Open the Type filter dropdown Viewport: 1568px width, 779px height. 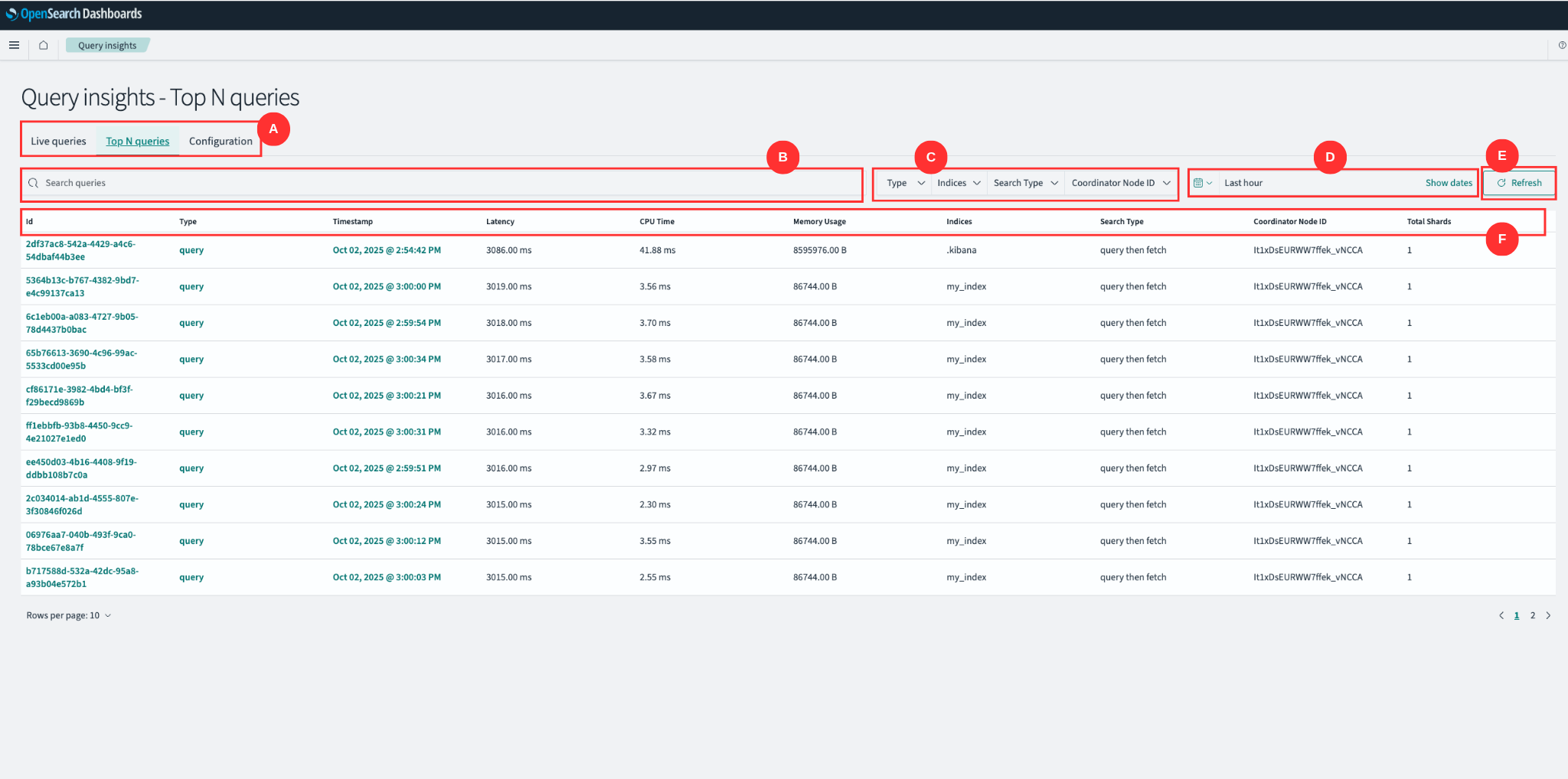point(903,183)
